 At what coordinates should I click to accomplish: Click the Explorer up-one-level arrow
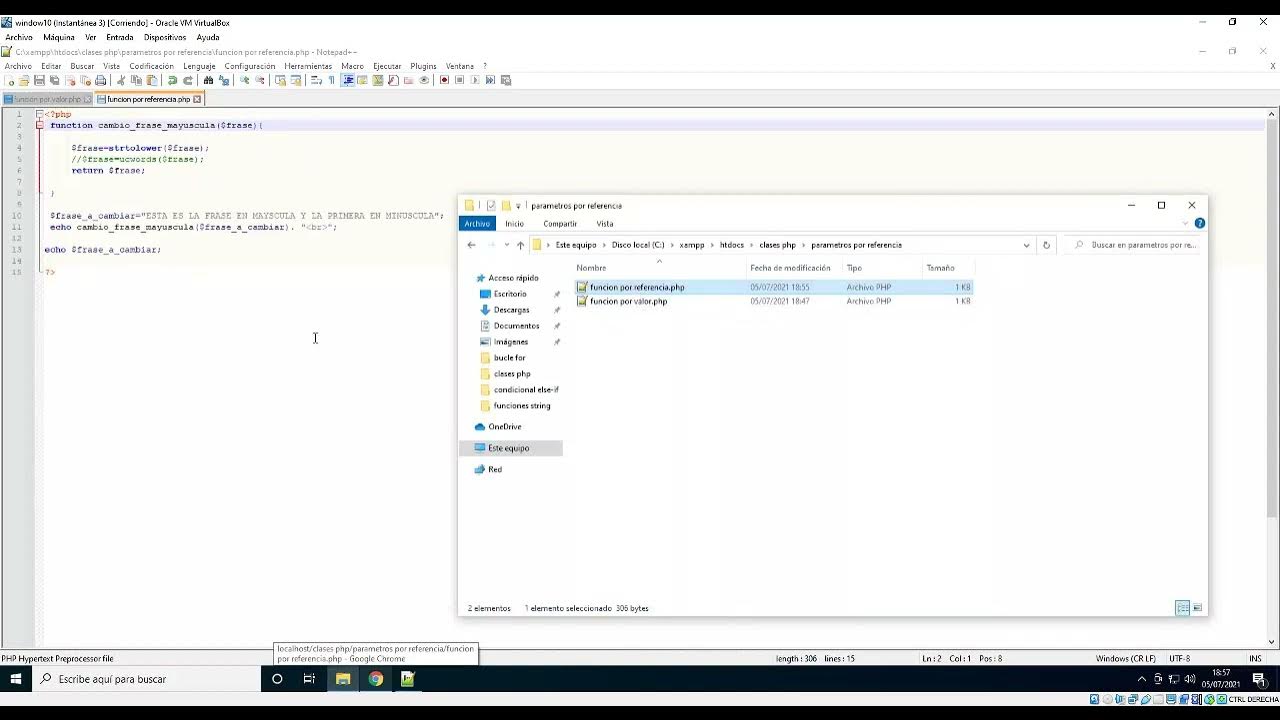[x=520, y=245]
